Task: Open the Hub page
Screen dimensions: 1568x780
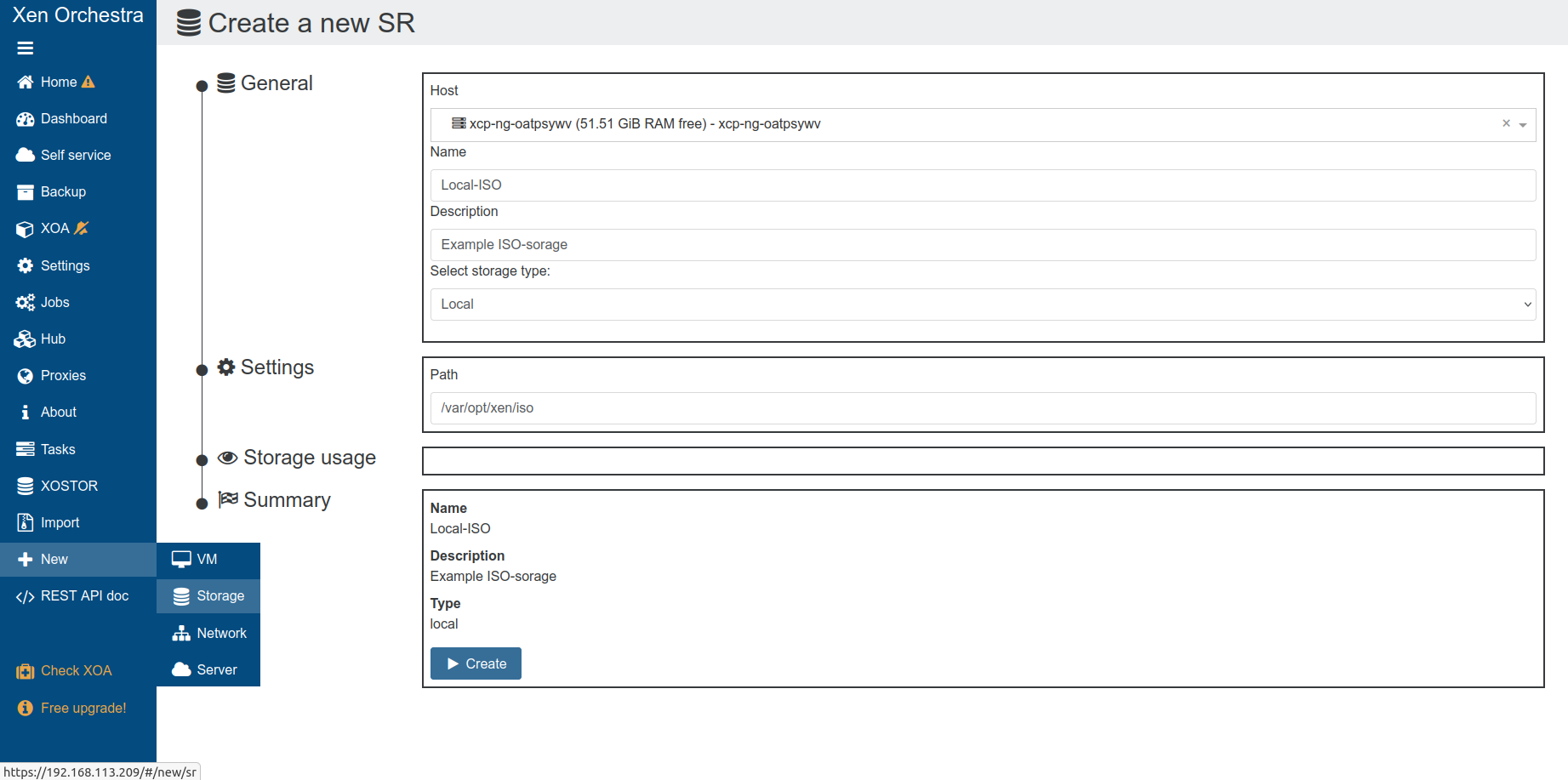Action: click(x=78, y=339)
